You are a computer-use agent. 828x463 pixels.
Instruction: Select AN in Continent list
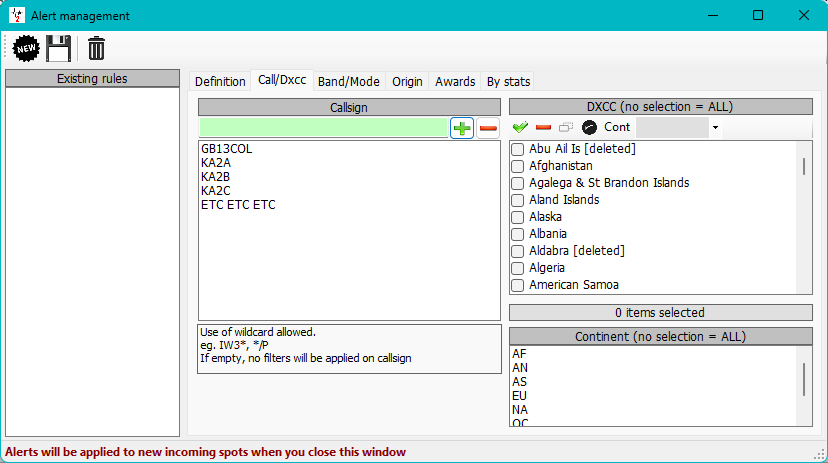click(x=520, y=368)
